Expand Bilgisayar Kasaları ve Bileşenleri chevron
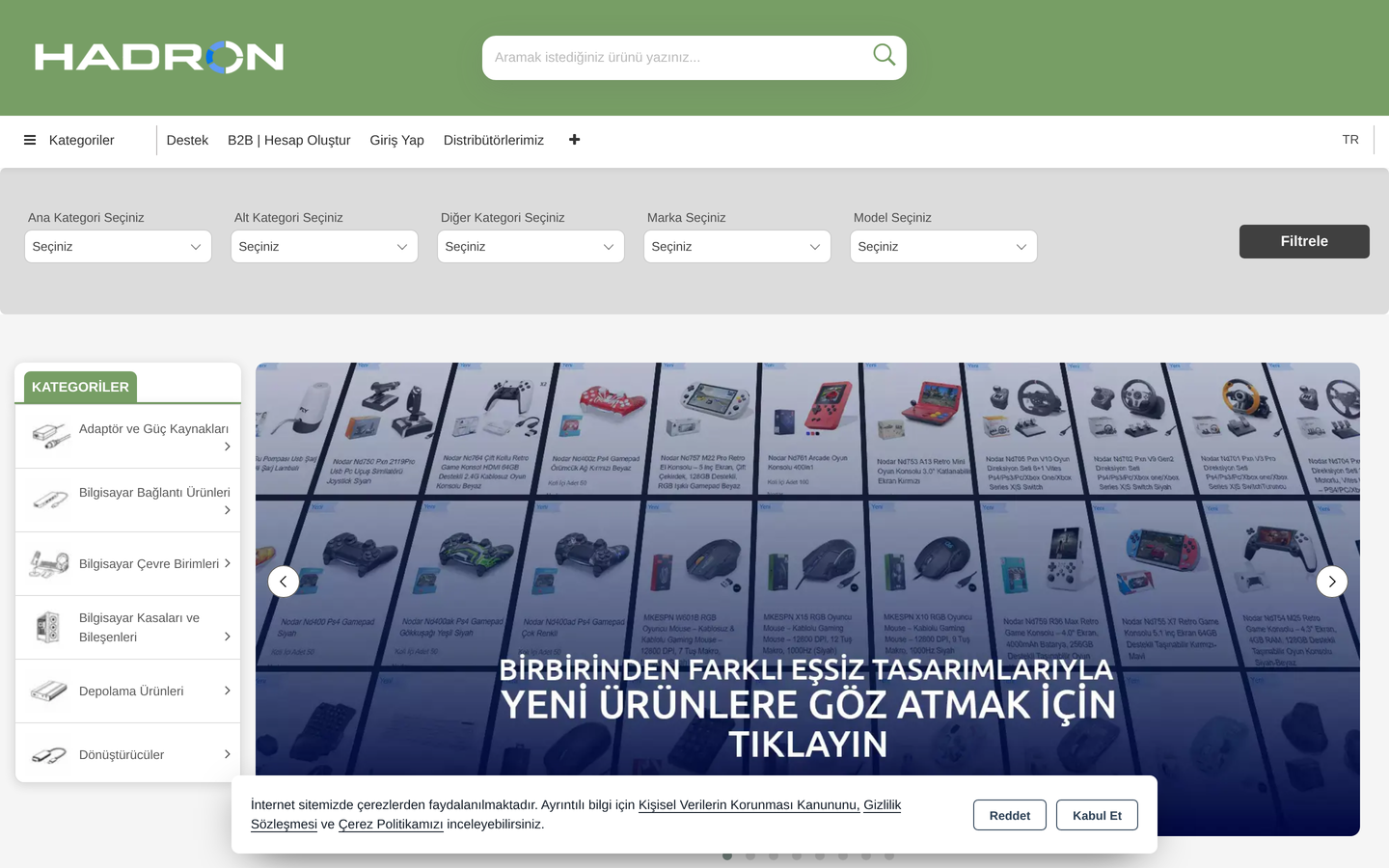This screenshot has height=868, width=1389. (x=228, y=637)
